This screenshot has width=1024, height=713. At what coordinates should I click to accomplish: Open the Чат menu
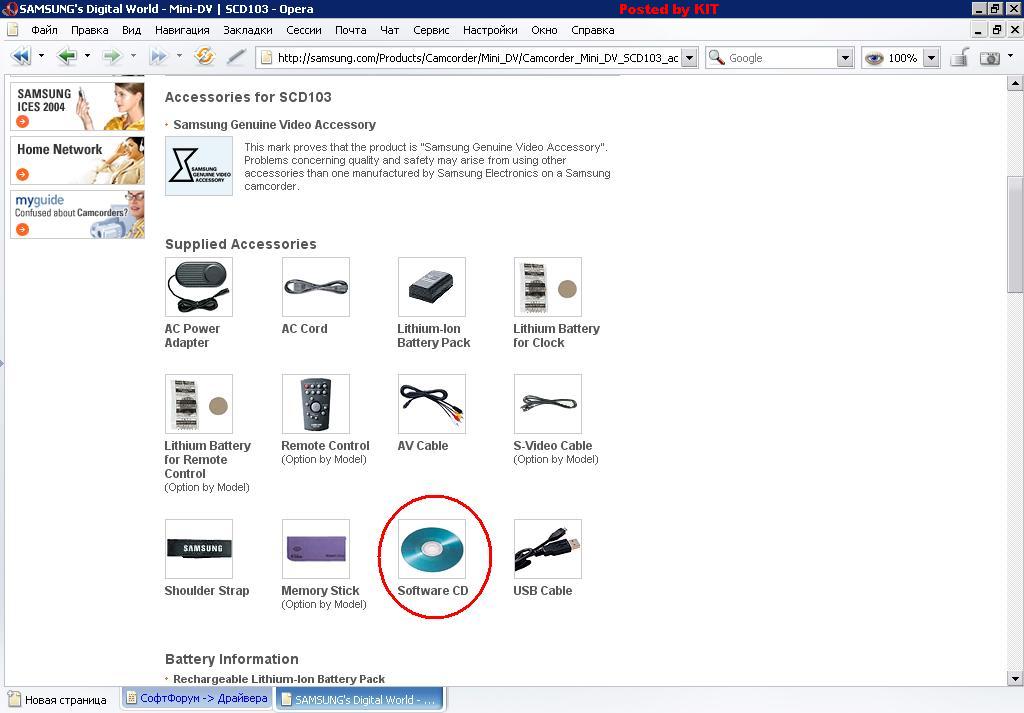click(389, 30)
